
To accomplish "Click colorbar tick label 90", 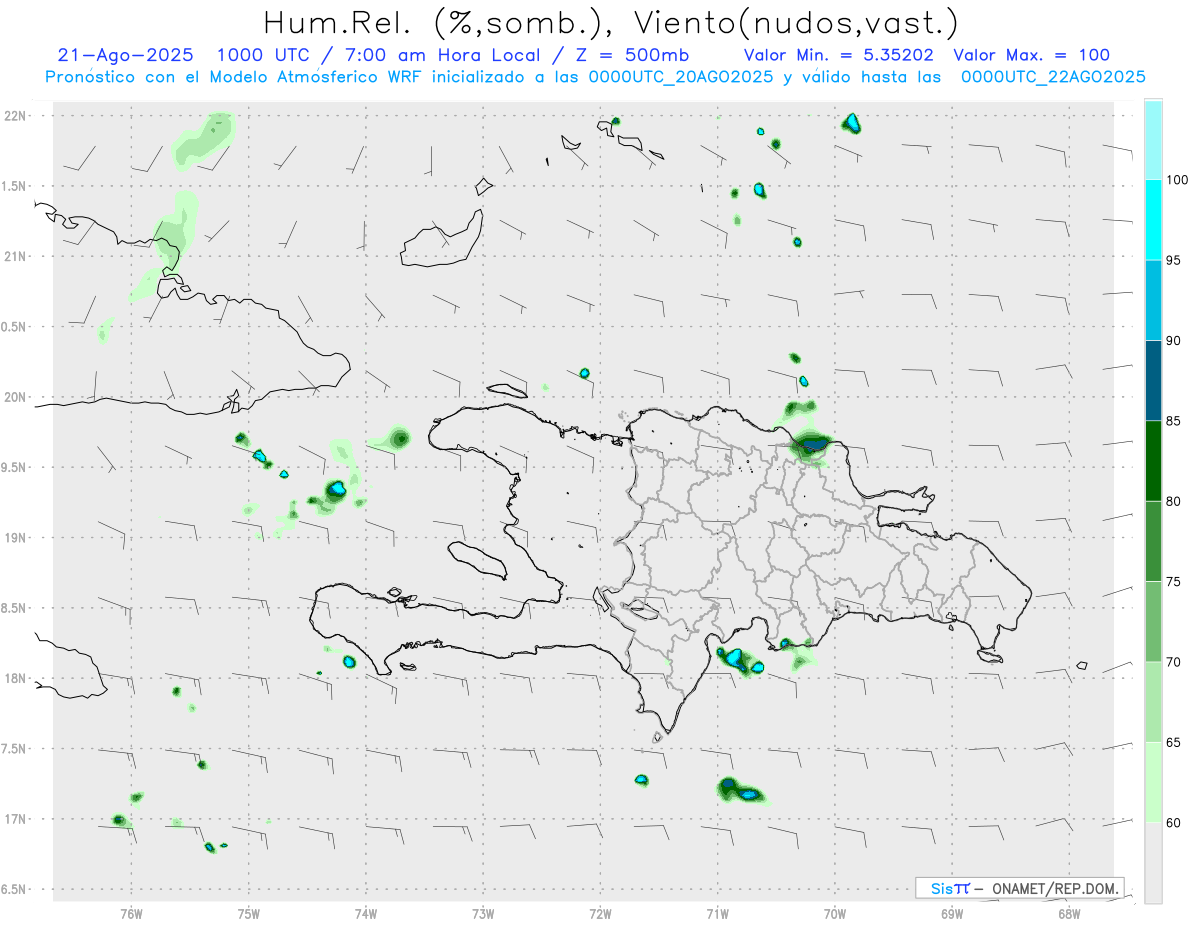I will [x=1173, y=340].
